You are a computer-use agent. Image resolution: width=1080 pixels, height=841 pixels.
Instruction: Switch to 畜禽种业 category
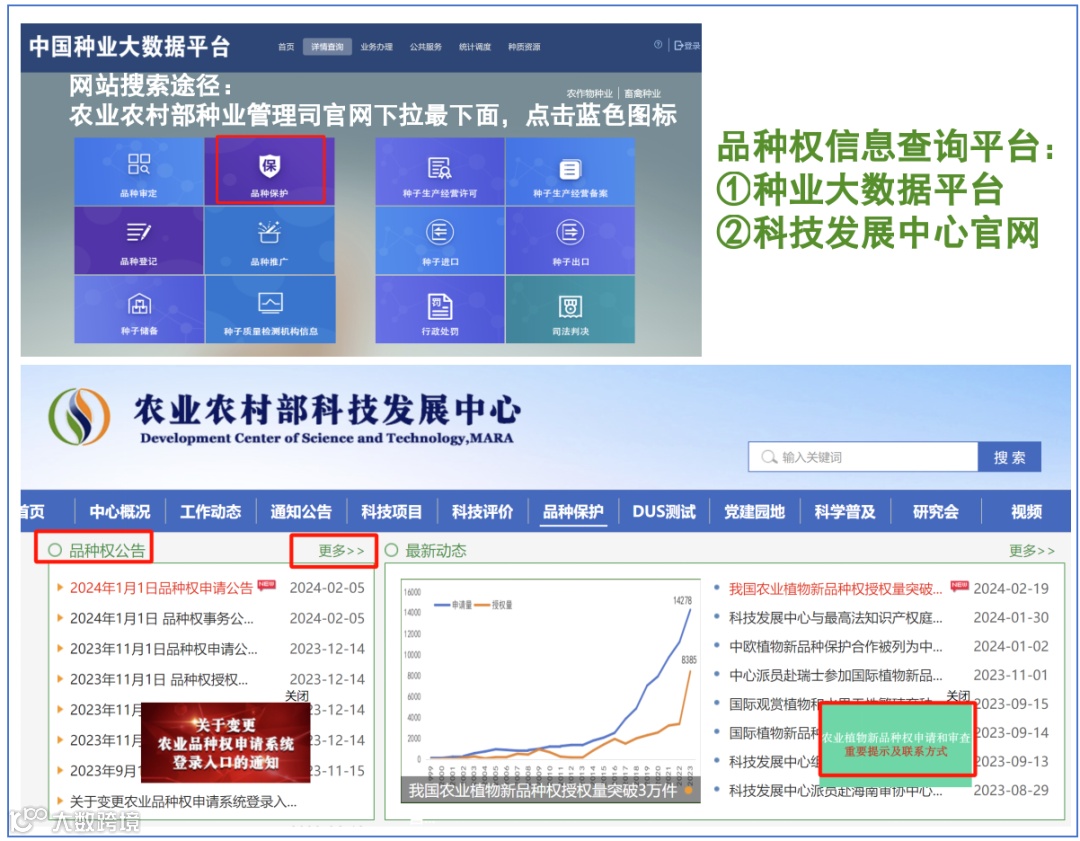tap(642, 93)
